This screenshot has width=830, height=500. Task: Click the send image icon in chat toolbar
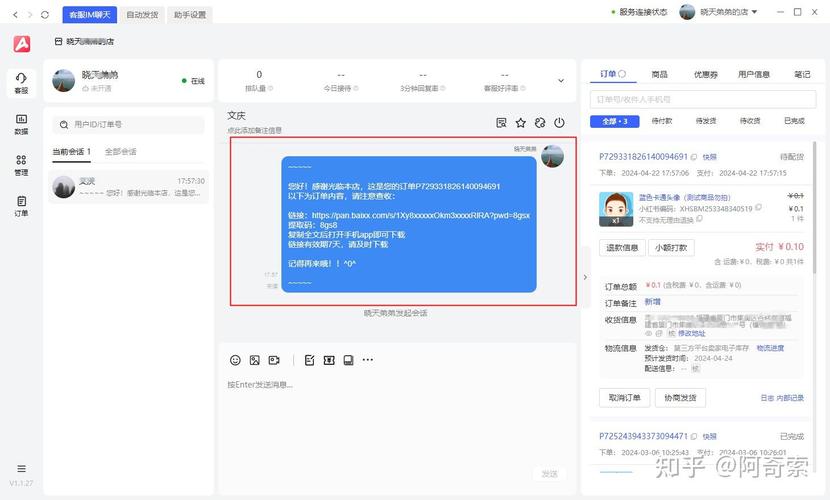(x=255, y=360)
